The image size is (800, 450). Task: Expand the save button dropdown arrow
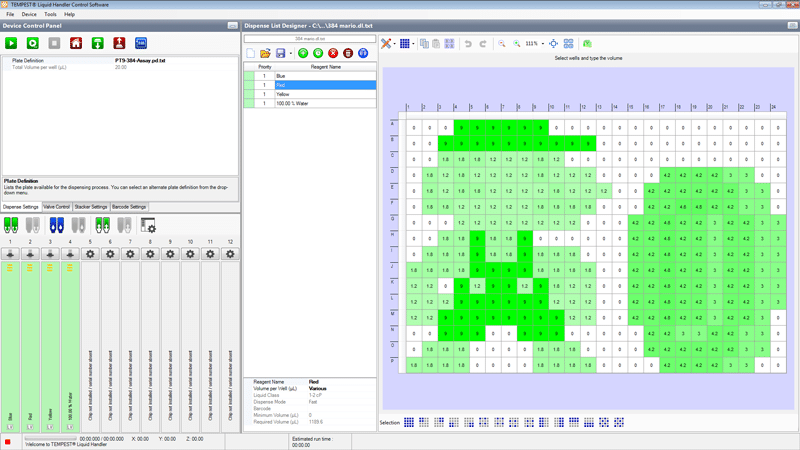coord(290,53)
